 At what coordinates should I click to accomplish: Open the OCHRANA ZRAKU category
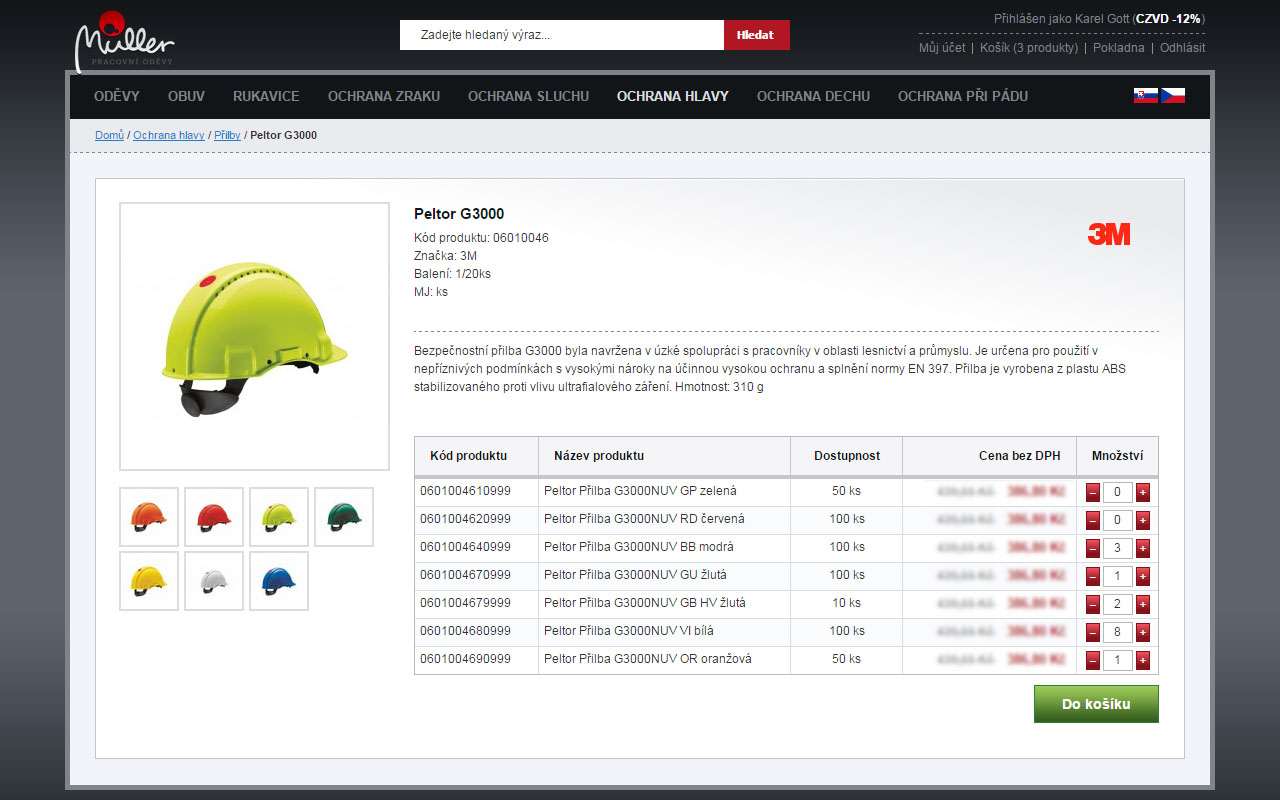tap(384, 96)
